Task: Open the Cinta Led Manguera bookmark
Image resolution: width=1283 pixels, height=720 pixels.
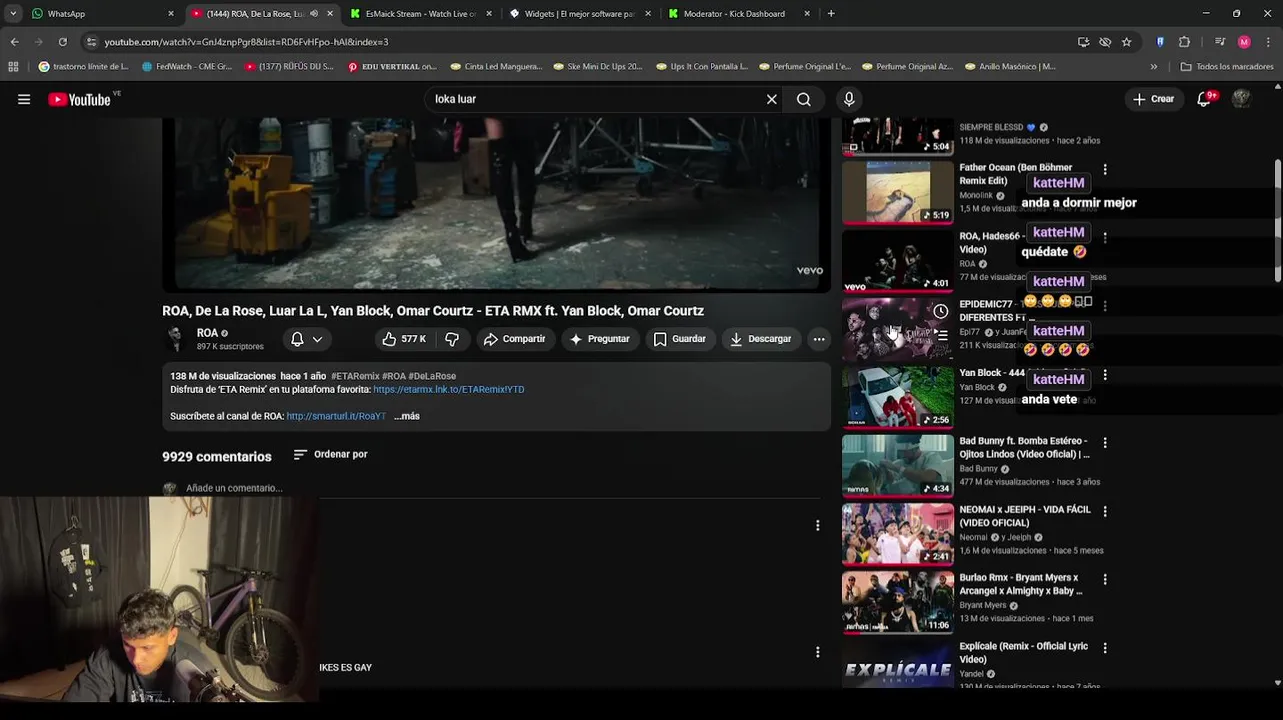Action: [496, 67]
